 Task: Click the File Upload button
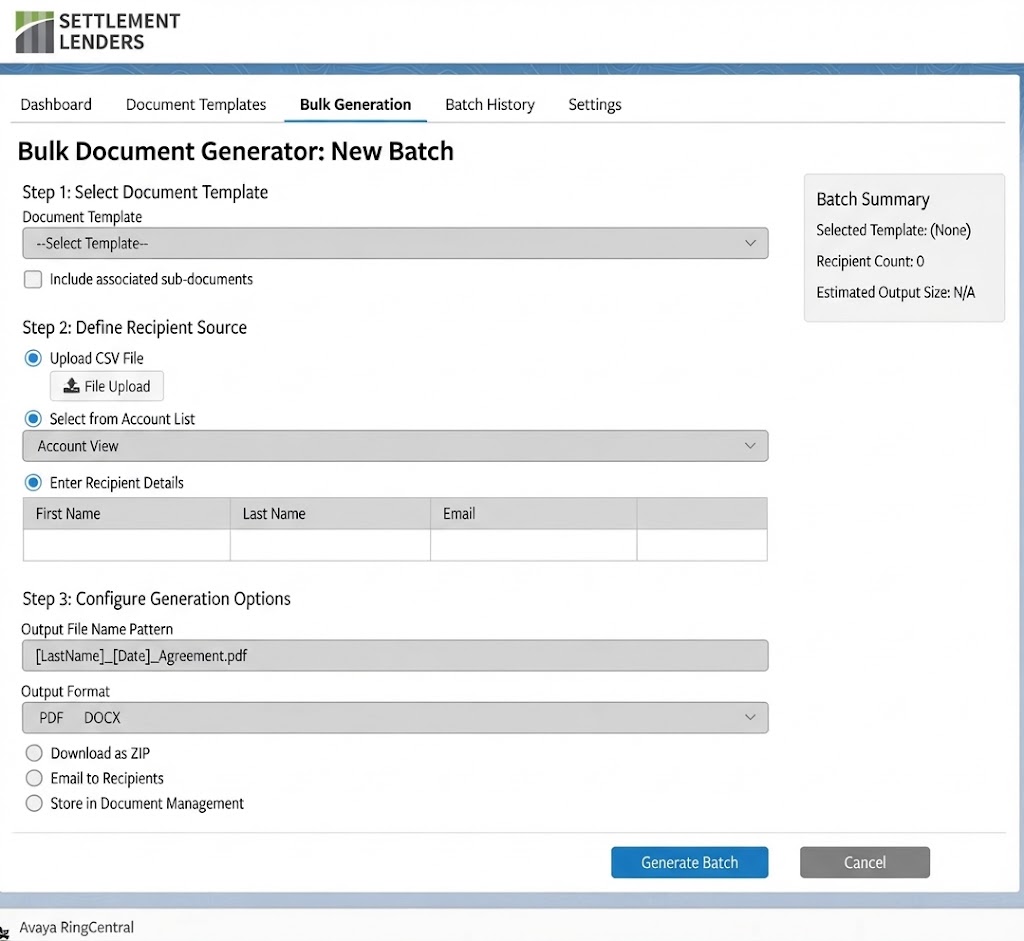[x=107, y=386]
